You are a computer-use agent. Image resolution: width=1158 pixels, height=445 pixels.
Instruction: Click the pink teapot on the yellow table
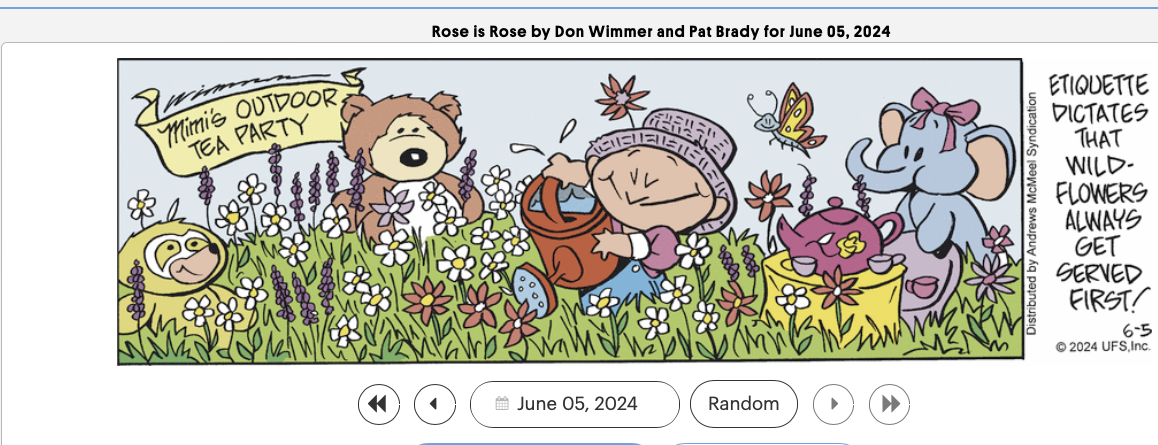tap(837, 233)
